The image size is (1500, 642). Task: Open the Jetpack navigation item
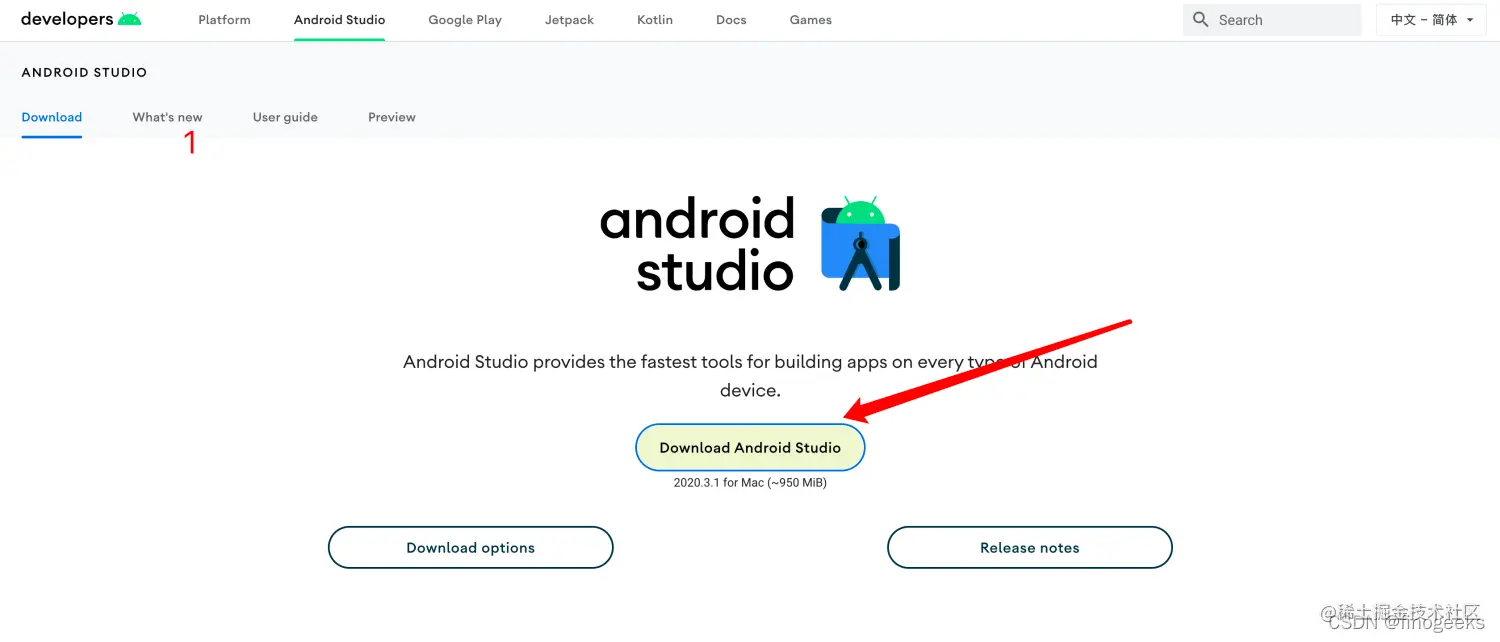click(x=569, y=20)
